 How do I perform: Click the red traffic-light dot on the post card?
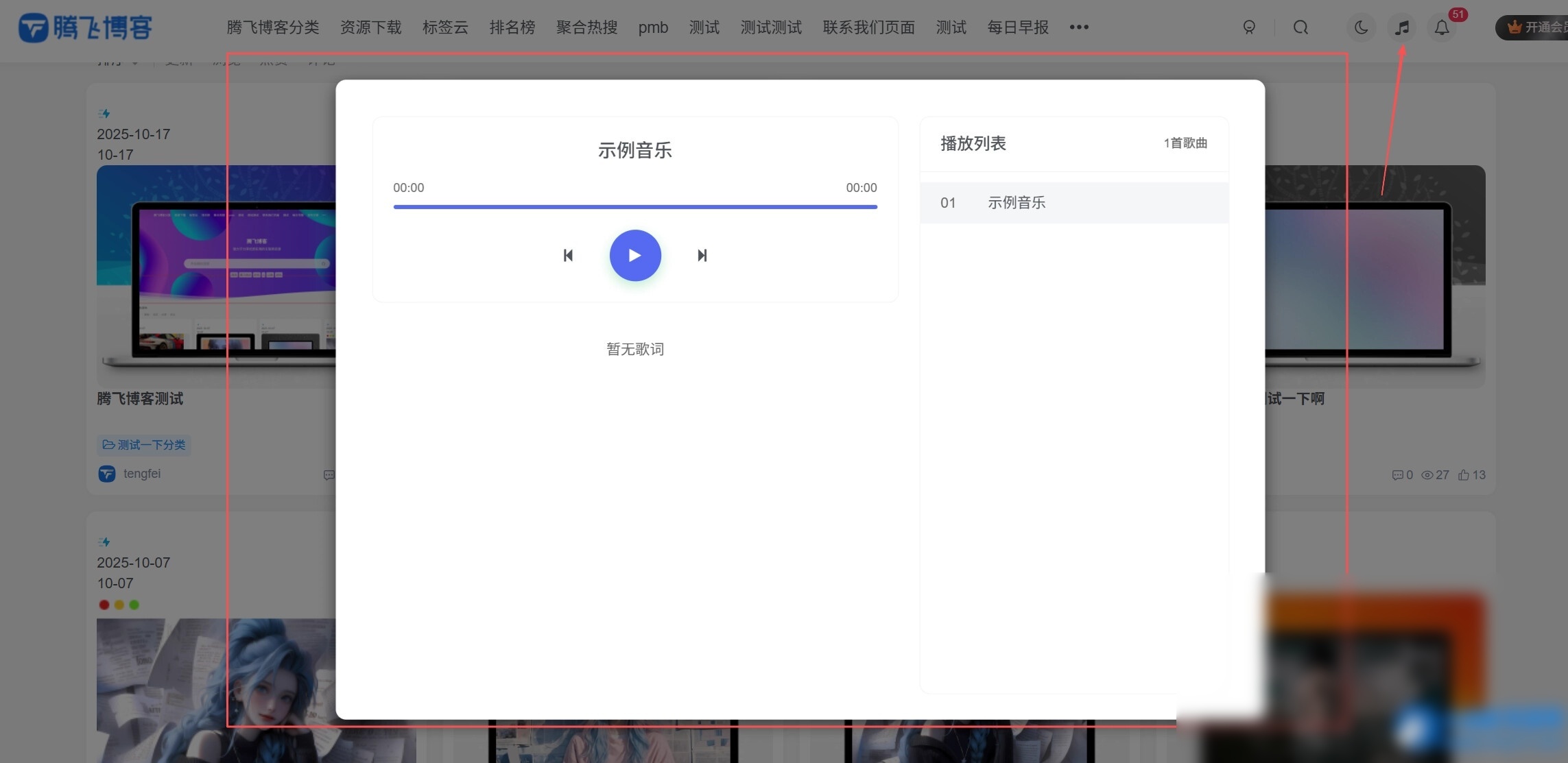click(x=104, y=605)
